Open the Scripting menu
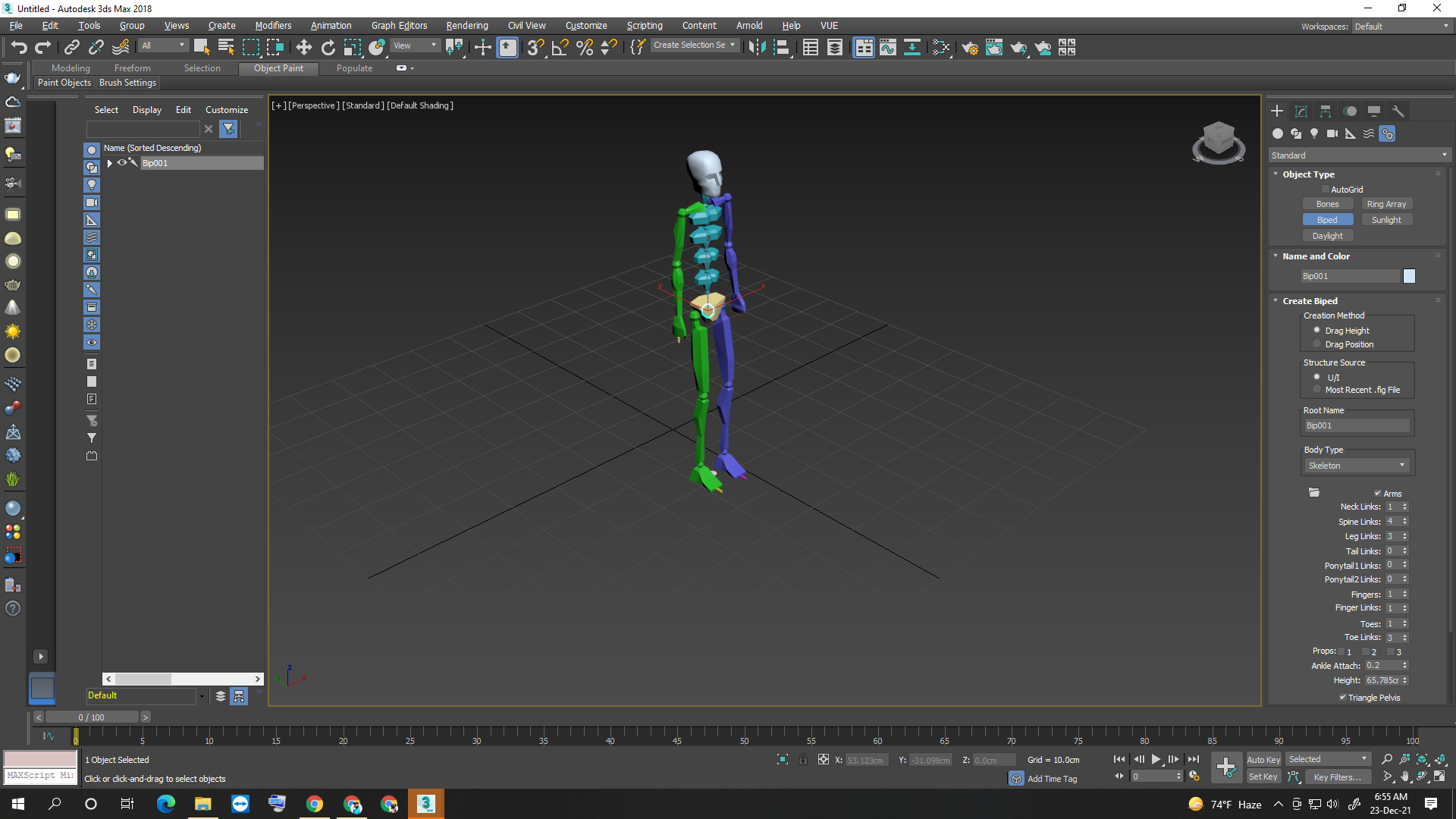The image size is (1456, 819). pos(644,26)
